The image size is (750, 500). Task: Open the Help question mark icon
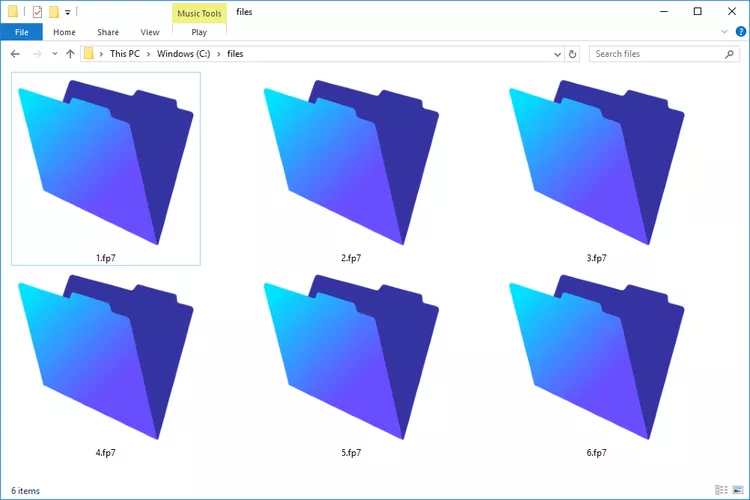[740, 32]
